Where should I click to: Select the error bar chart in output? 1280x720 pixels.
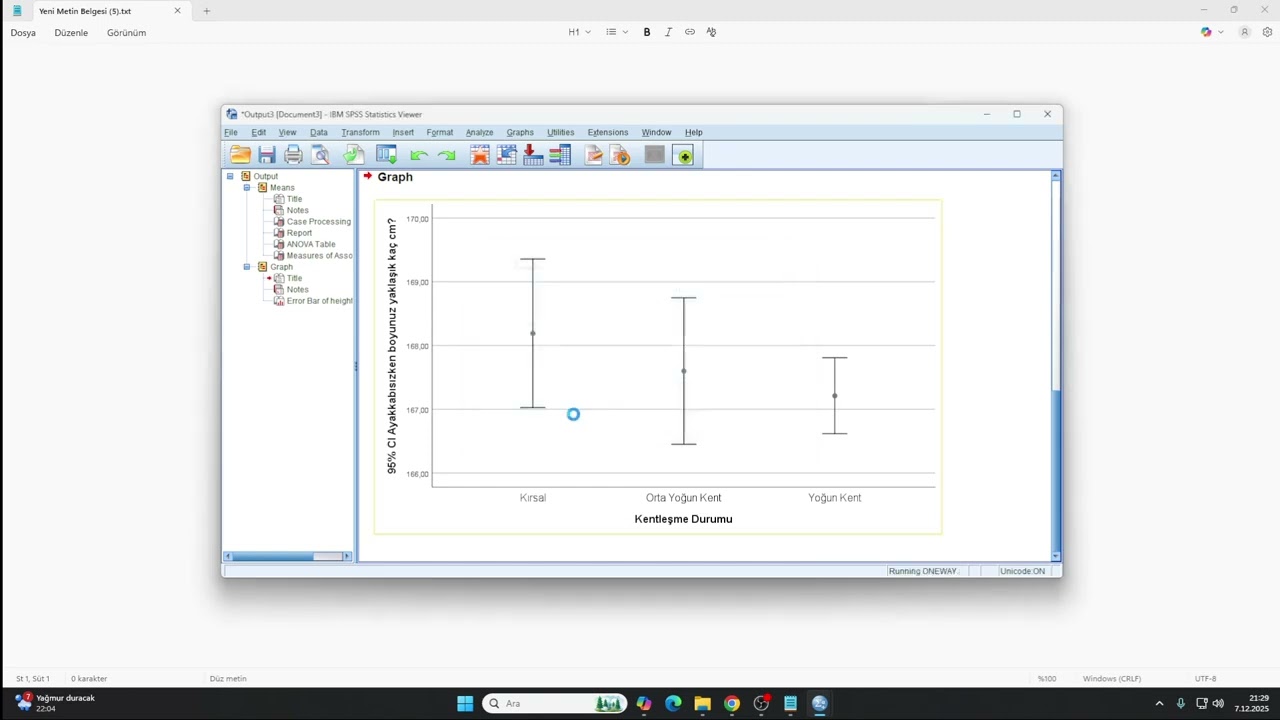[658, 366]
